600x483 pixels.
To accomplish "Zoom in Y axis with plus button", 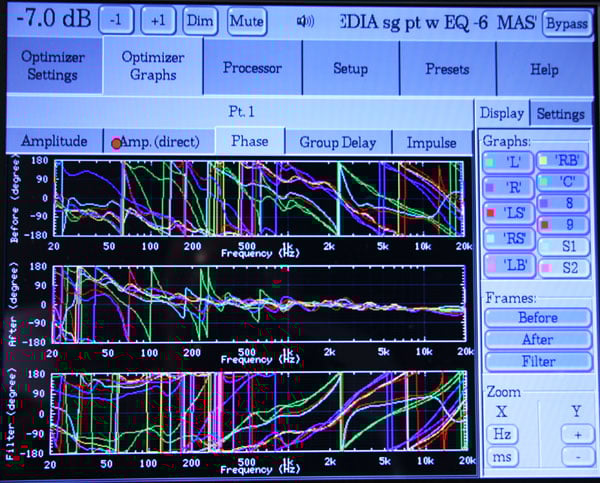I will [x=575, y=434].
